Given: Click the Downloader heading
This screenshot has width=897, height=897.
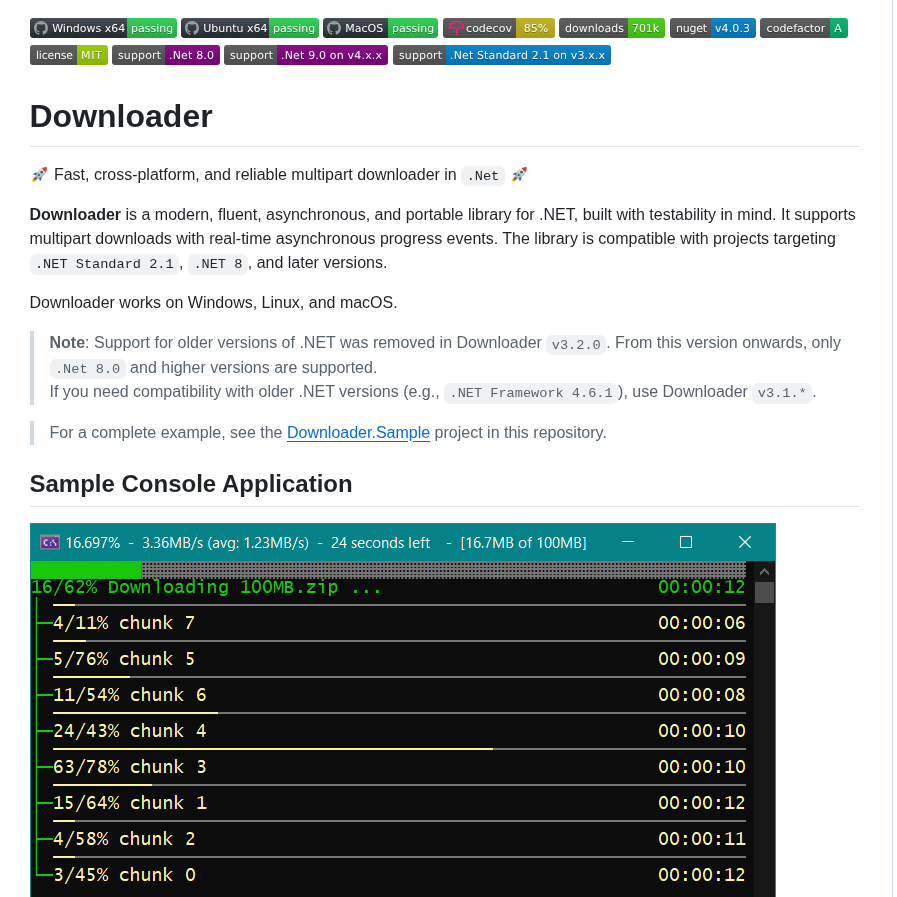Looking at the screenshot, I should [120, 116].
